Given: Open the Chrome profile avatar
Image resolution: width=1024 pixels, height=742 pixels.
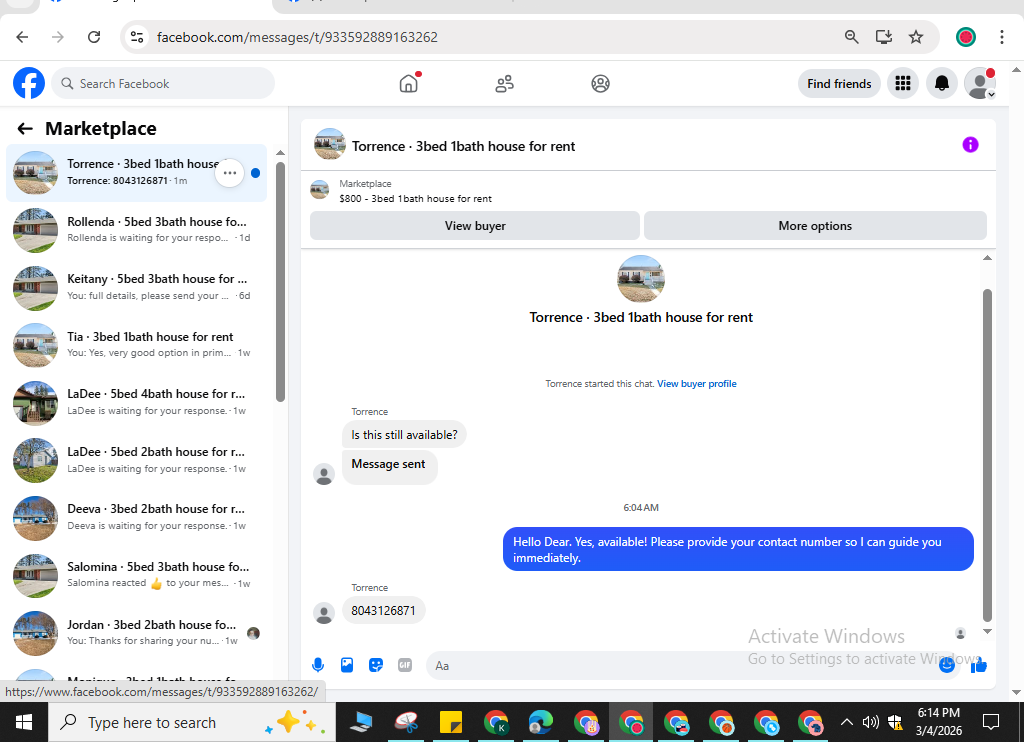Looking at the screenshot, I should (x=966, y=37).
